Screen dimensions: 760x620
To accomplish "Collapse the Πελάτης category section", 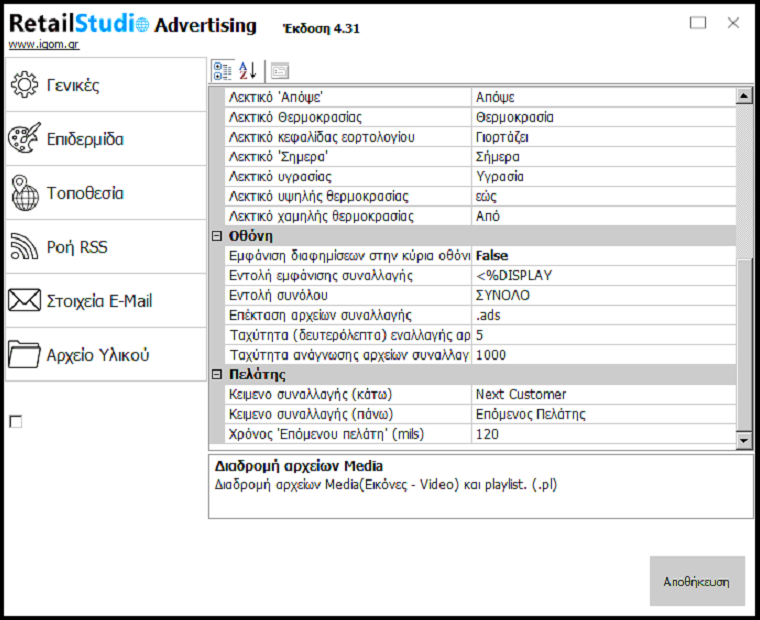I will coord(216,375).
